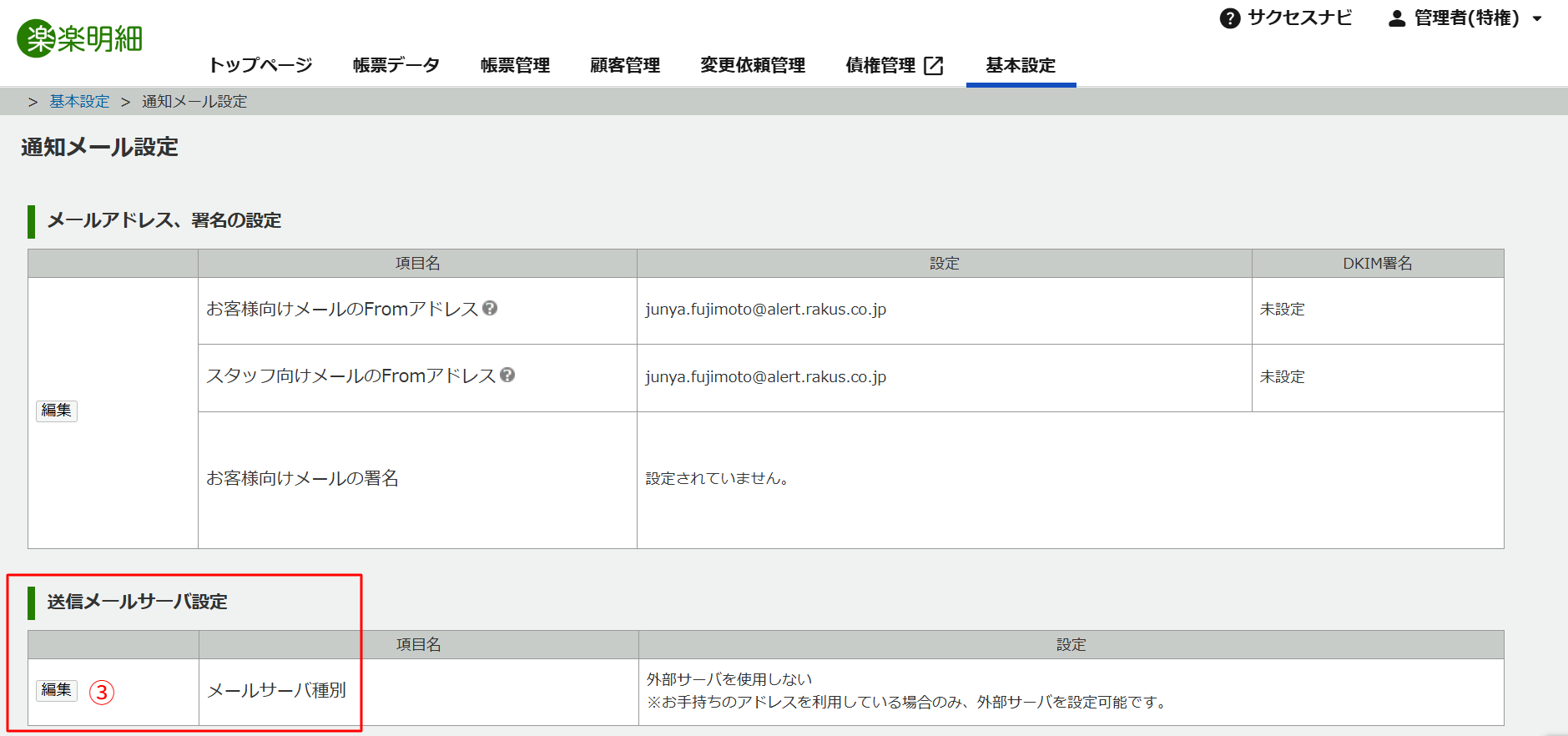Open the 帳票管理 menu item
The image size is (1568, 736).
pyautogui.click(x=515, y=65)
